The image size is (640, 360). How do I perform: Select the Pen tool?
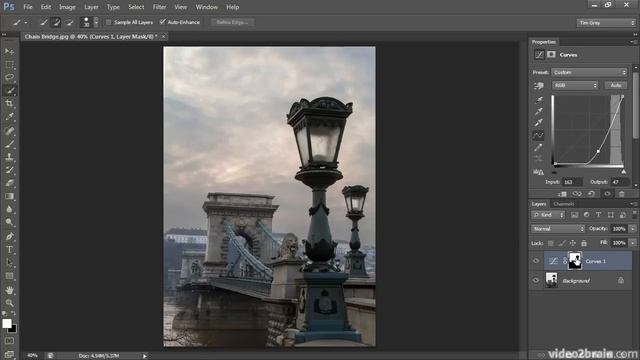[x=9, y=236]
